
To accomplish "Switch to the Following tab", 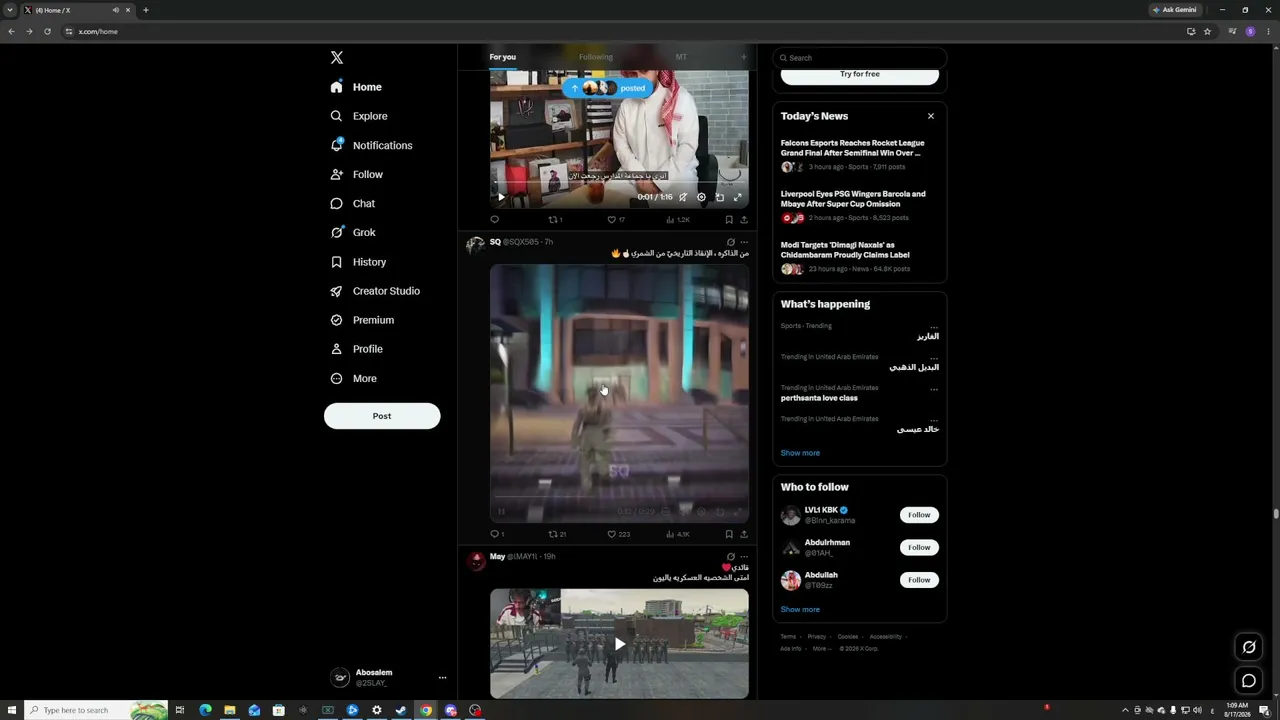I will pos(596,57).
